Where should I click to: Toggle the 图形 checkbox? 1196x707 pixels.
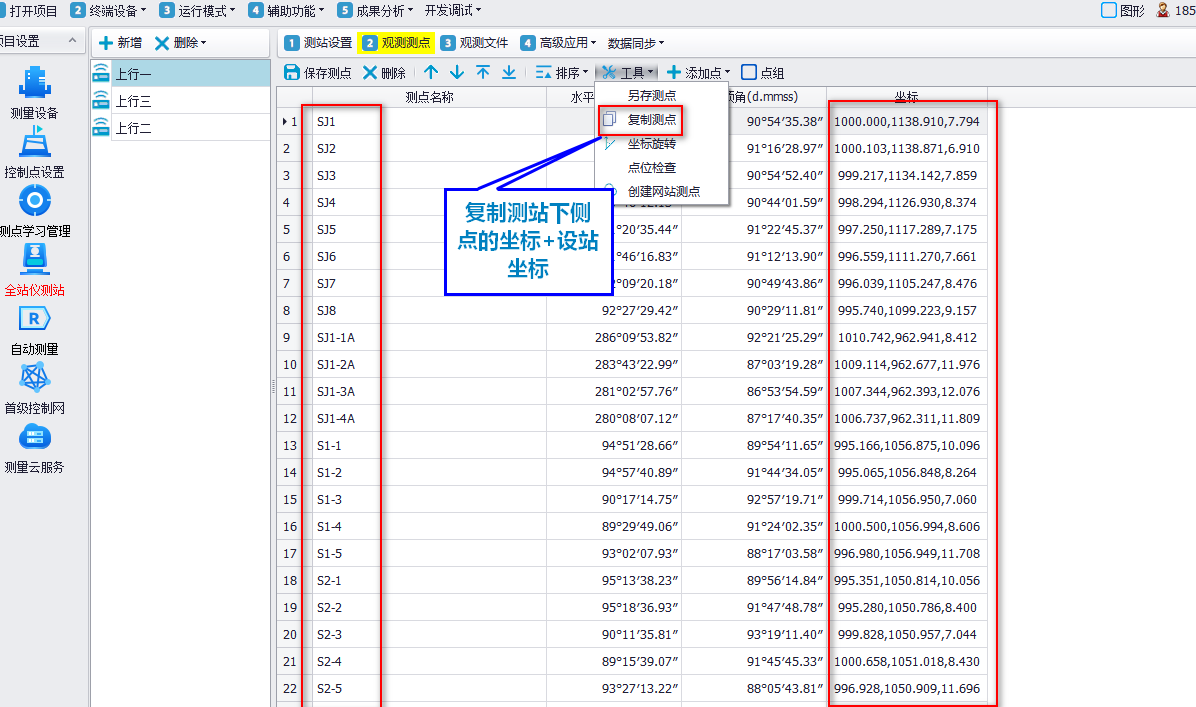1108,10
